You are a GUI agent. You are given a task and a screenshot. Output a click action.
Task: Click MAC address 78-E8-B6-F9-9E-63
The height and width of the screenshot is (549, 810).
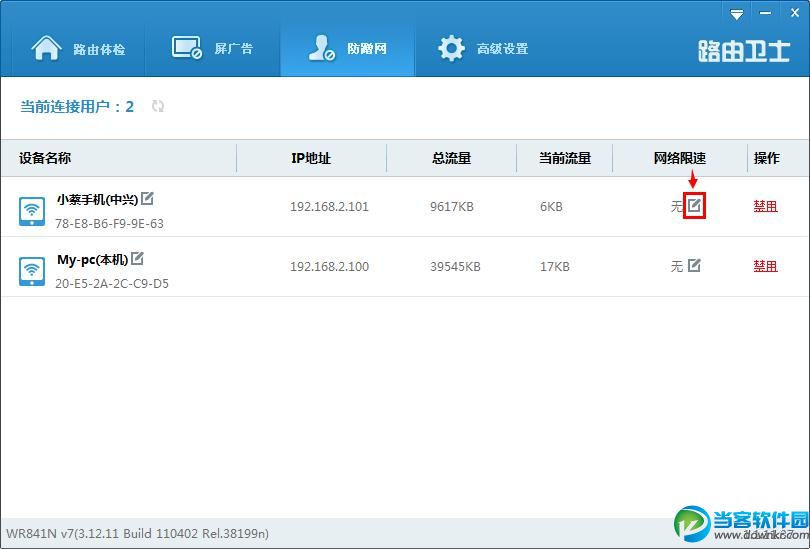(110, 224)
